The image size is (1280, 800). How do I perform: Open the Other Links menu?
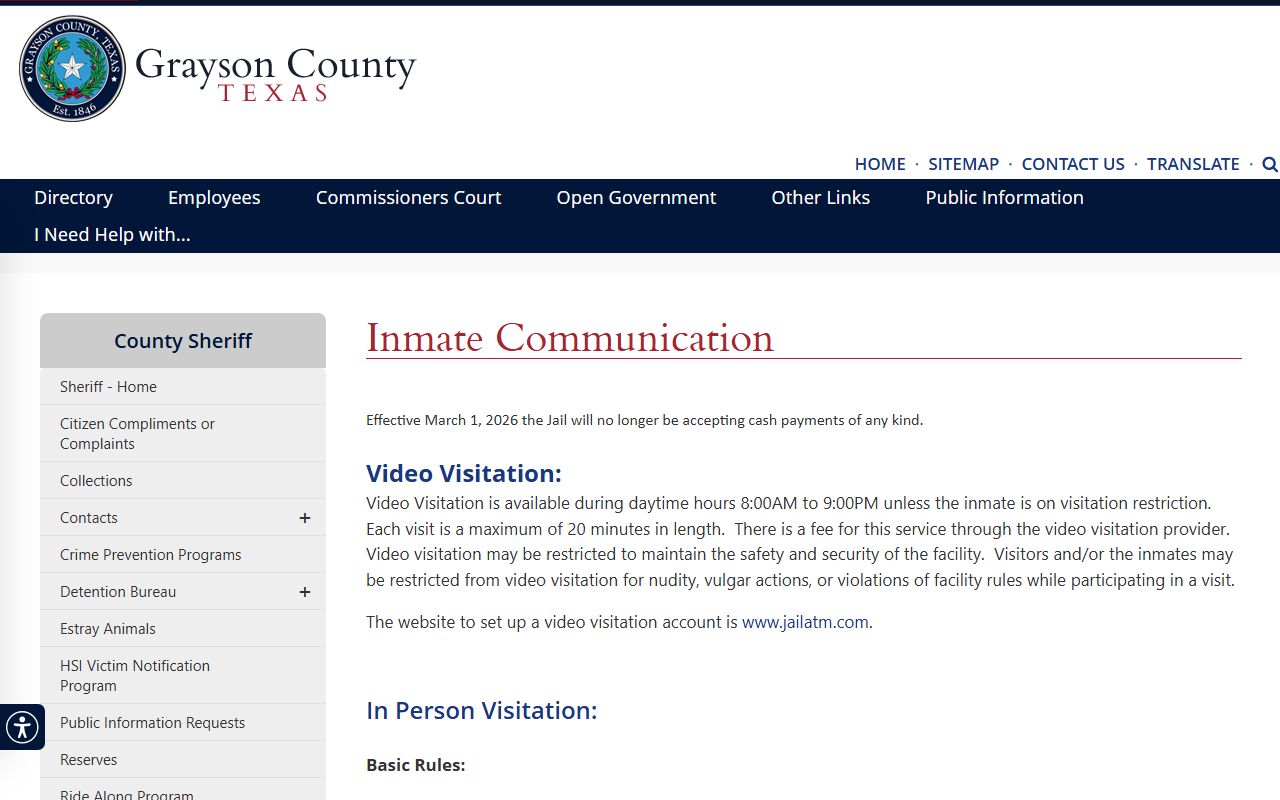pos(821,198)
